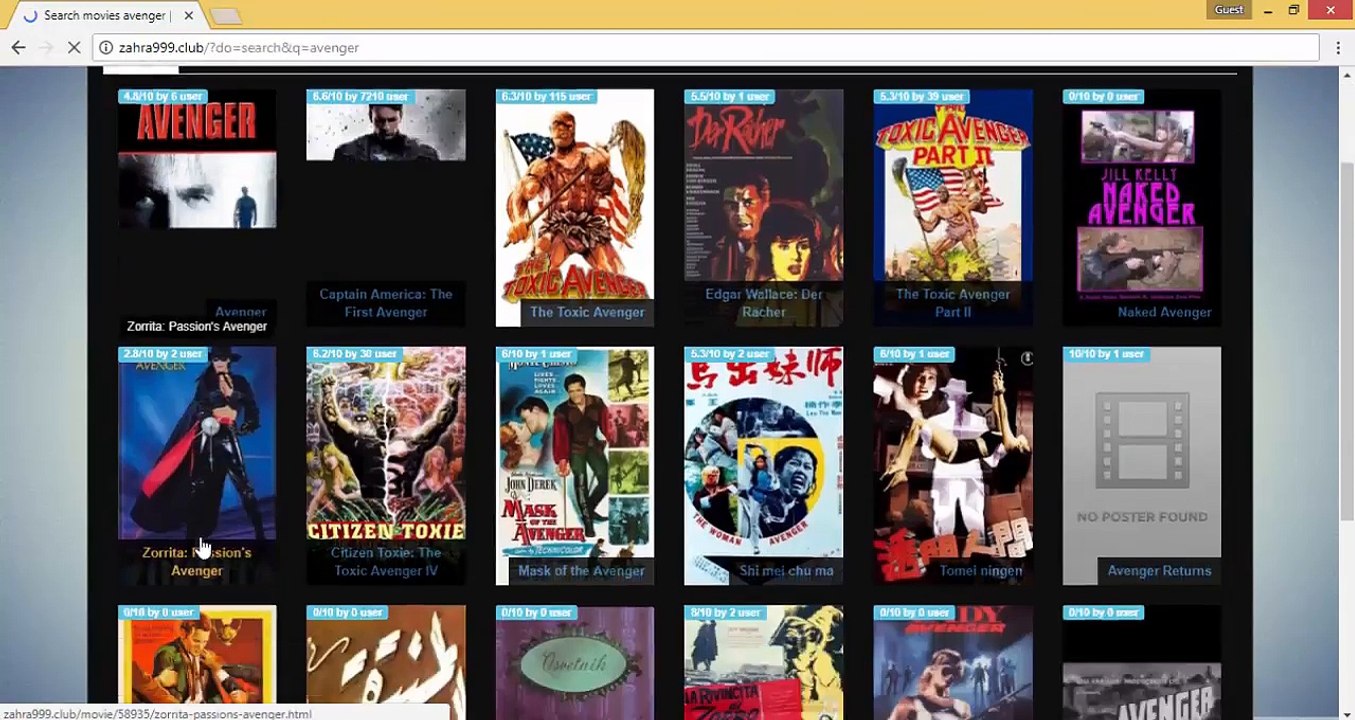The width and height of the screenshot is (1355, 720).
Task: Open the Naked Avenger poster
Action: tap(1142, 207)
